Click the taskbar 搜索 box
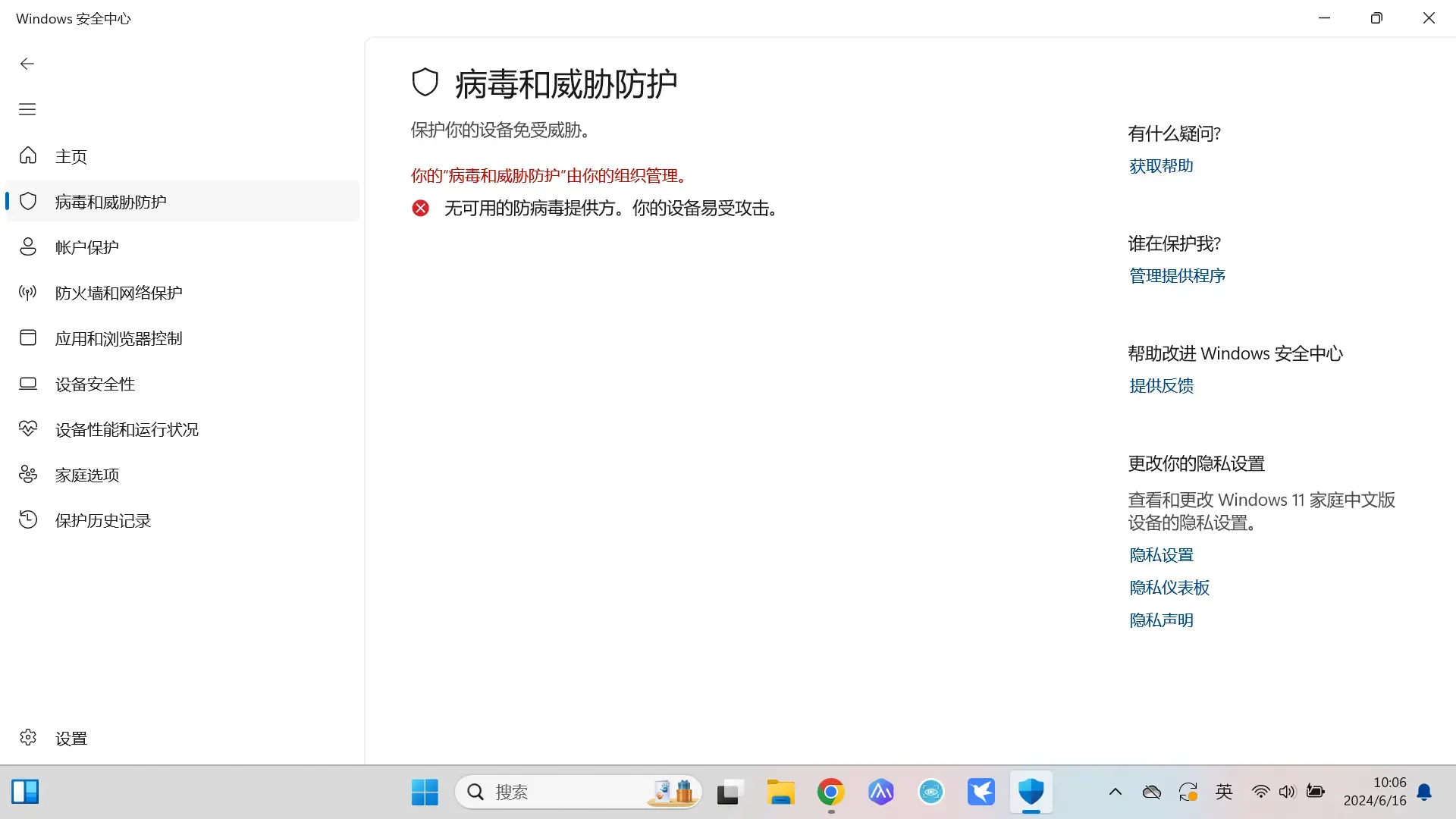The width and height of the screenshot is (1456, 819). [x=579, y=792]
